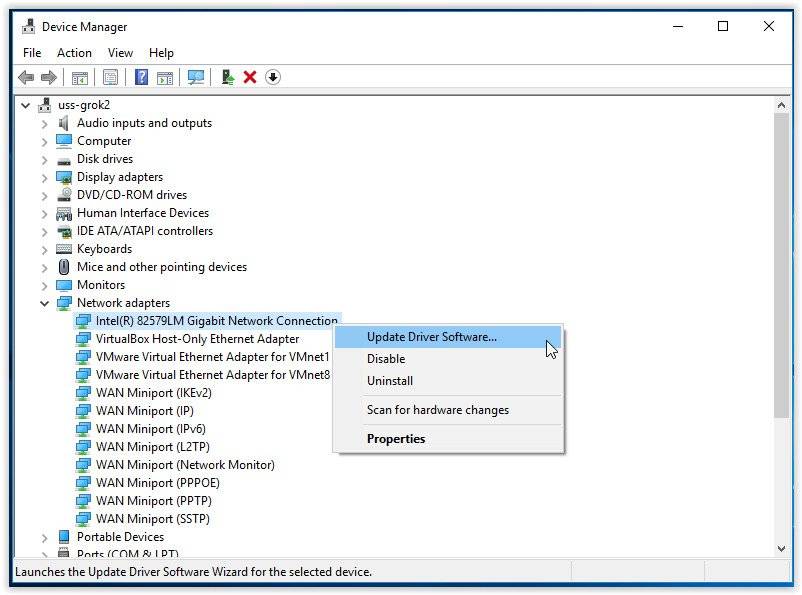802x595 pixels.
Task: Click the vertical scrollbar thumb
Action: click(781, 266)
